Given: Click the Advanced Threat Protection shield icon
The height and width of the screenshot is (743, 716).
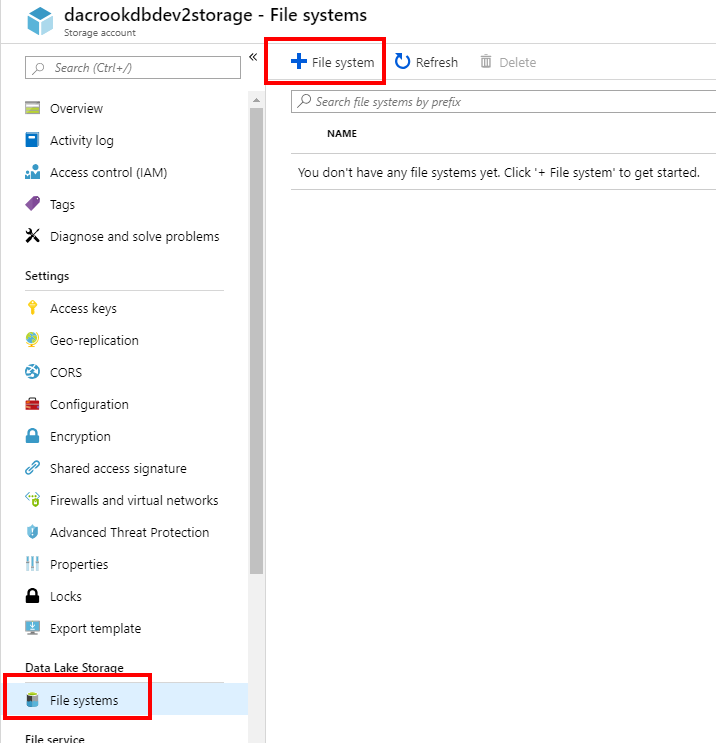Looking at the screenshot, I should coord(32,532).
